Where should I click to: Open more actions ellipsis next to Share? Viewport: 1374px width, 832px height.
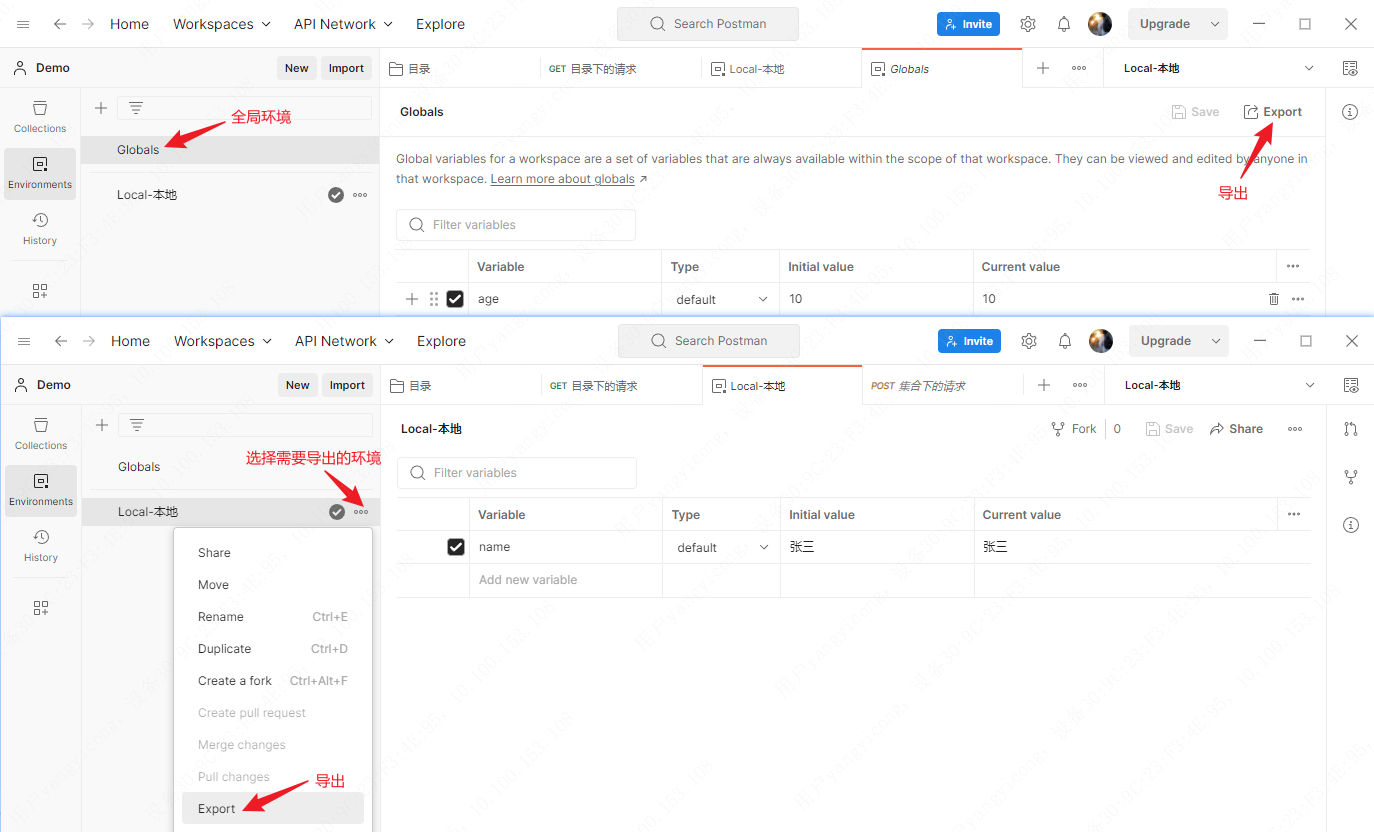(1295, 429)
